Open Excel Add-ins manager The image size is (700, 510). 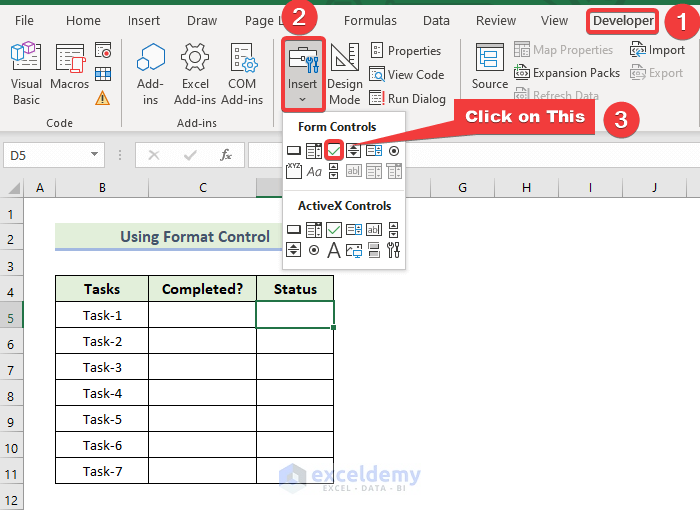[x=195, y=74]
